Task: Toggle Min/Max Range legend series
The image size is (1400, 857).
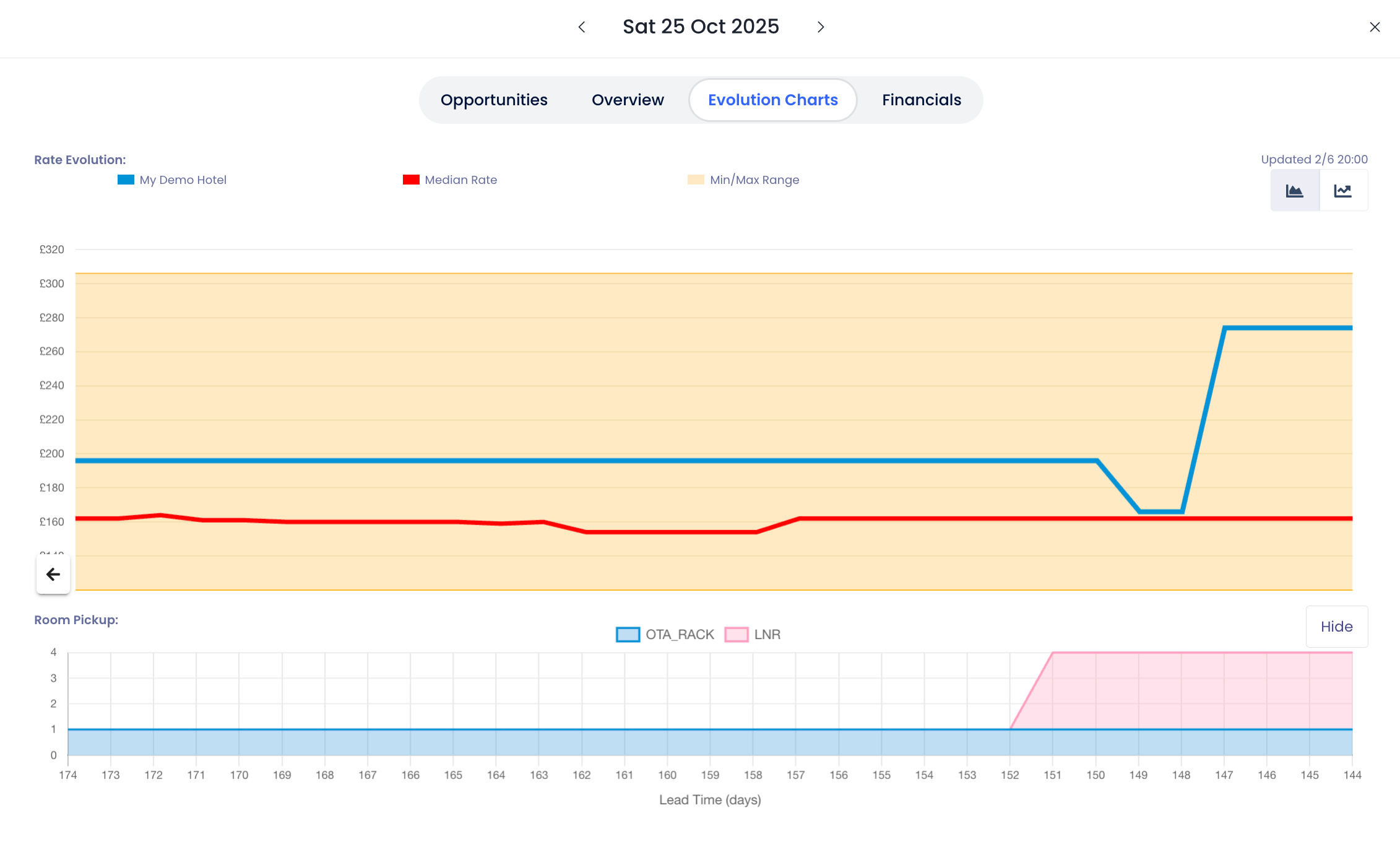Action: 754,180
